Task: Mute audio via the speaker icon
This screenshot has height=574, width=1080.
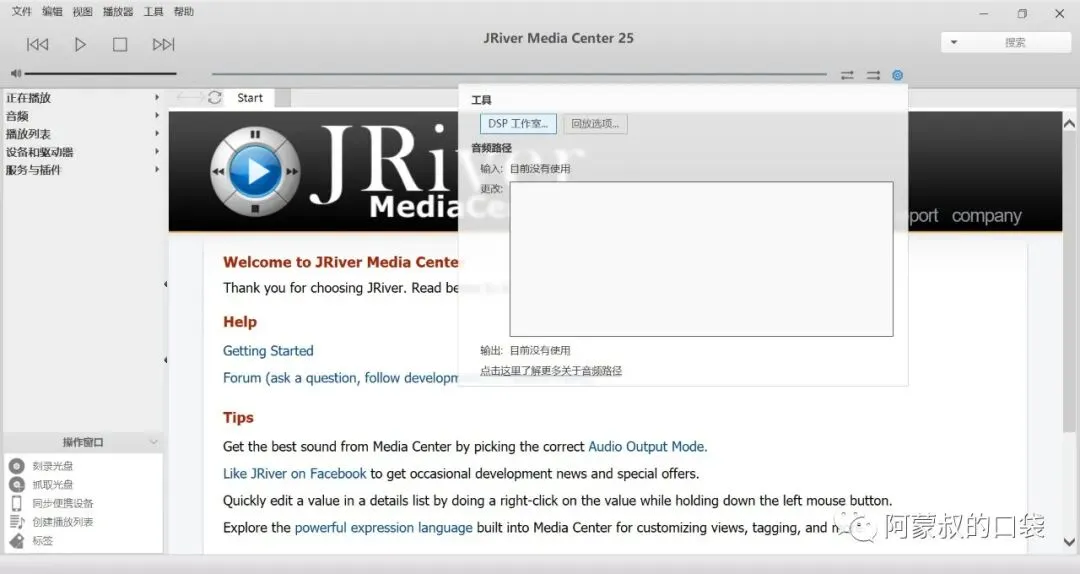Action: point(16,73)
